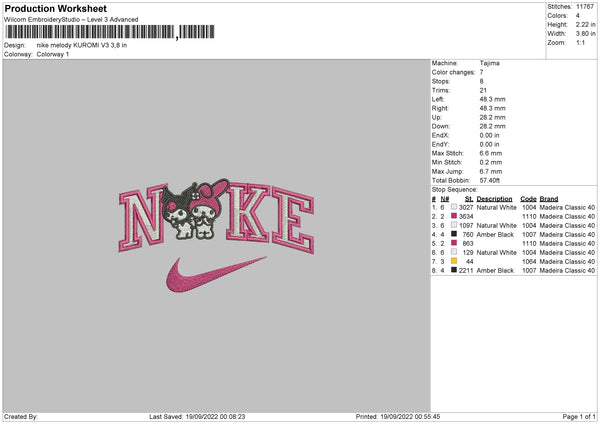The height and width of the screenshot is (424, 600).
Task: Click 'Last Saved: 19/09/2022 00:08:23' footer text
Action: coord(197,417)
